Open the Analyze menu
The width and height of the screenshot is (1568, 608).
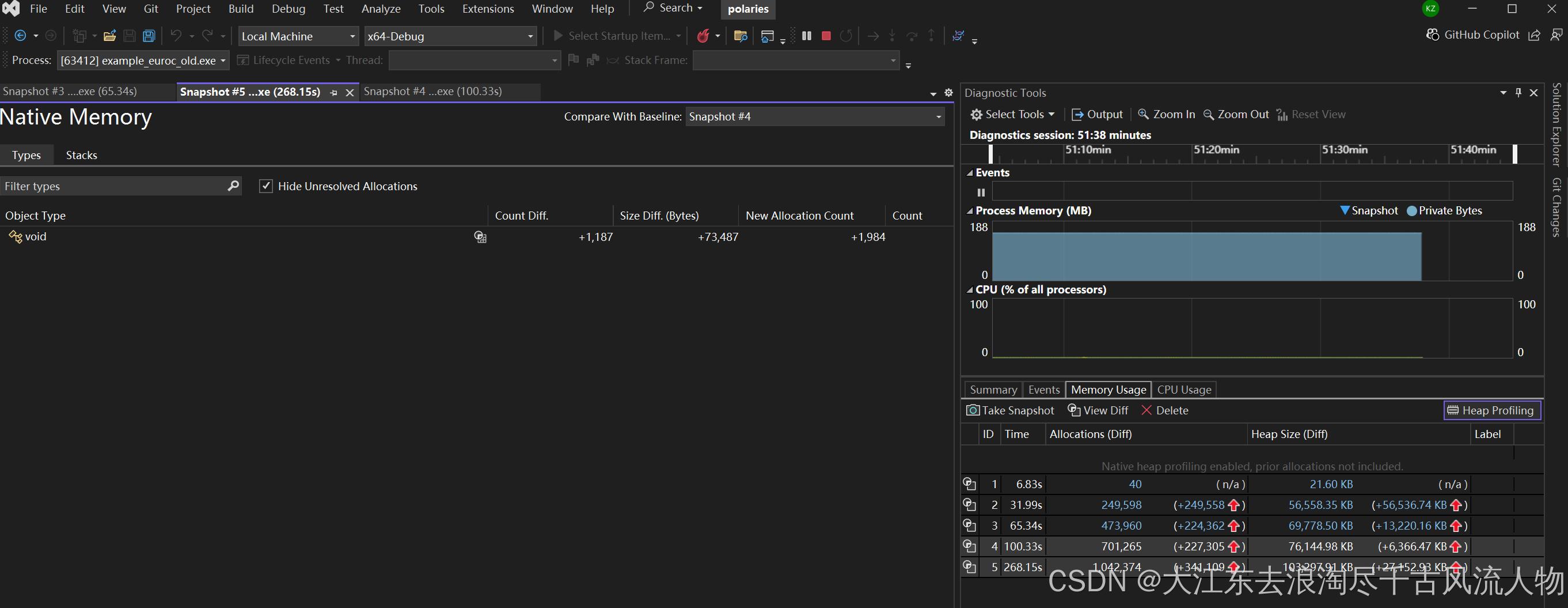(x=381, y=9)
